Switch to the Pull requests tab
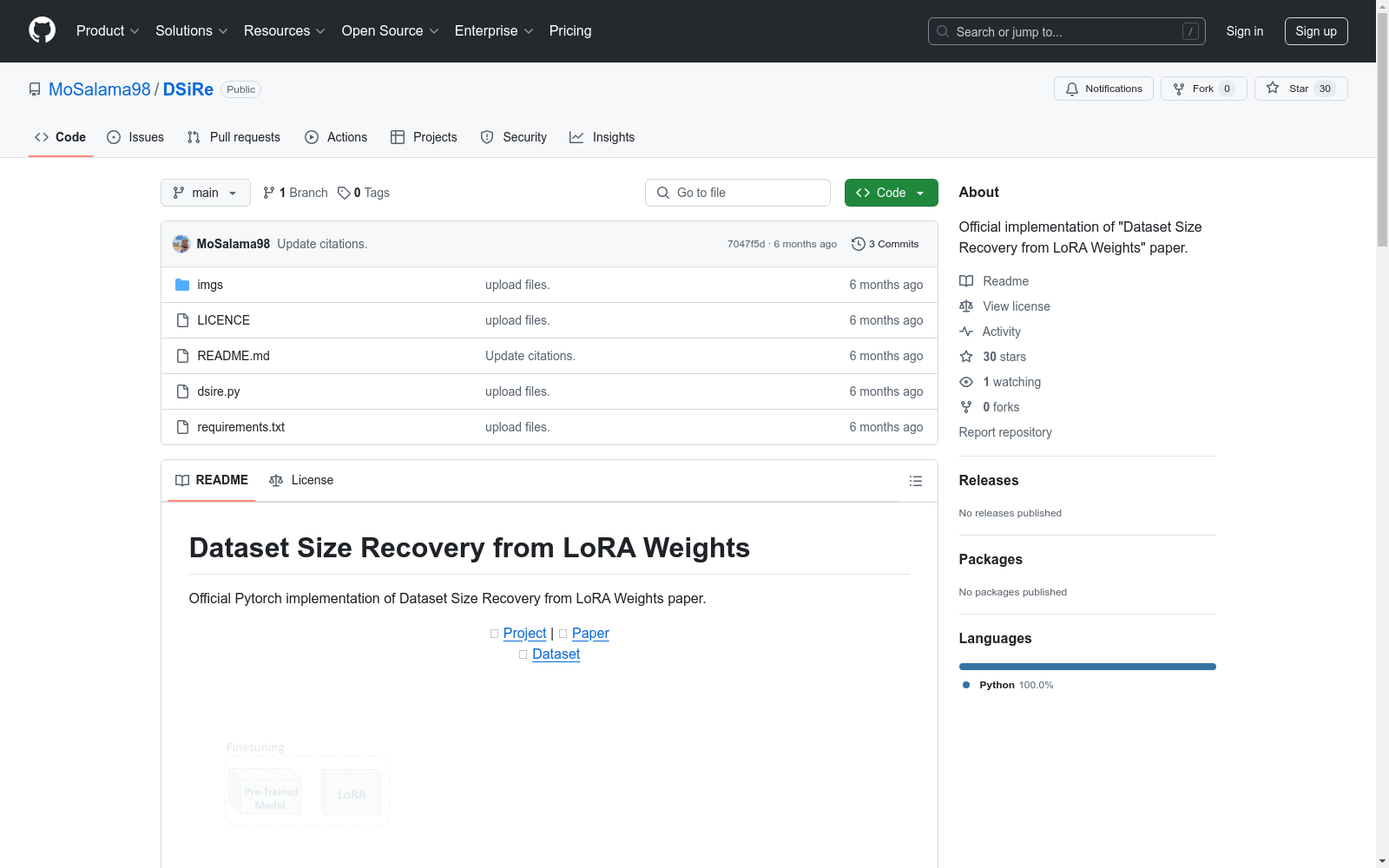The height and width of the screenshot is (868, 1389). click(234, 137)
